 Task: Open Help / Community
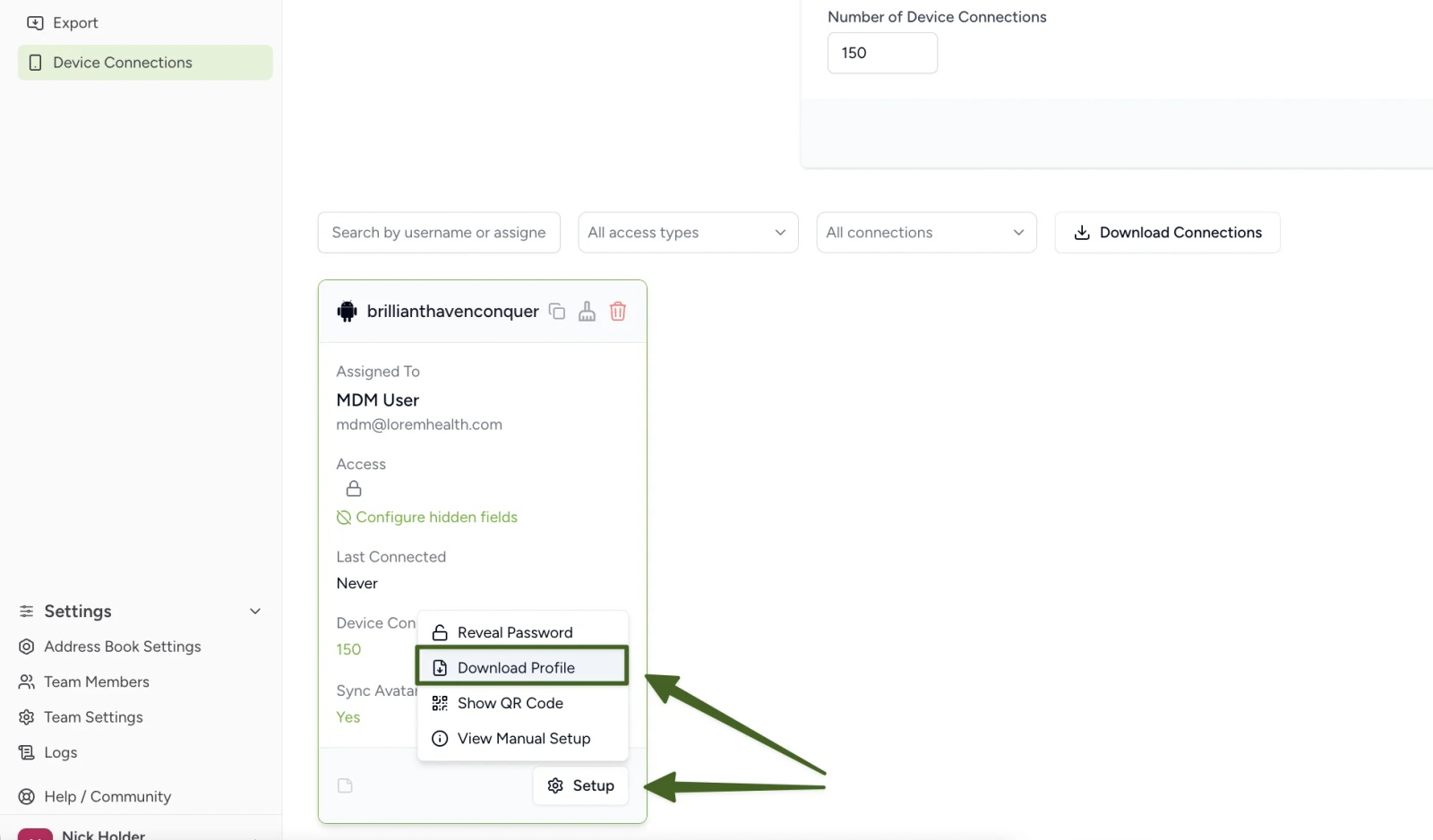[x=95, y=796]
